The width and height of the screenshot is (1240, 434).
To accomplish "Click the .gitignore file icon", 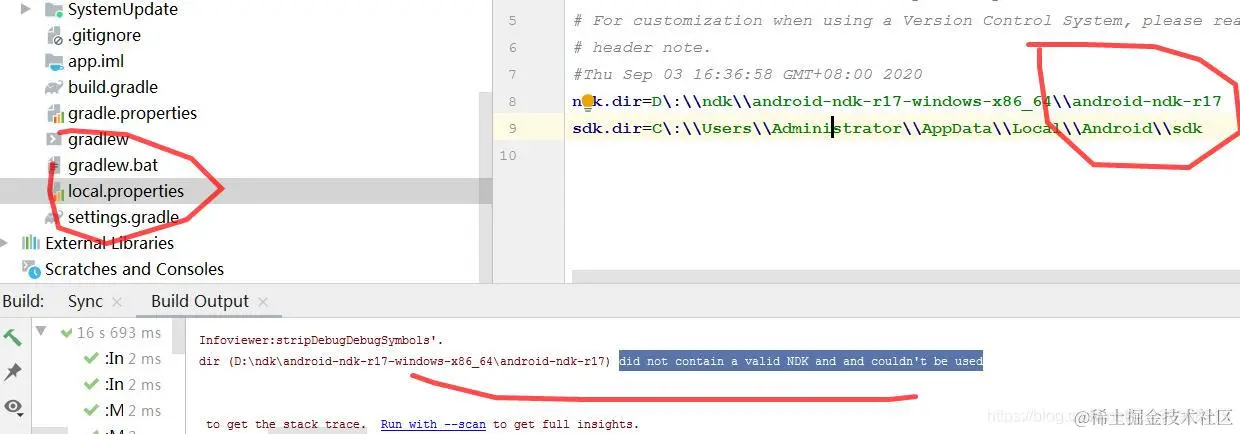I will (x=53, y=35).
